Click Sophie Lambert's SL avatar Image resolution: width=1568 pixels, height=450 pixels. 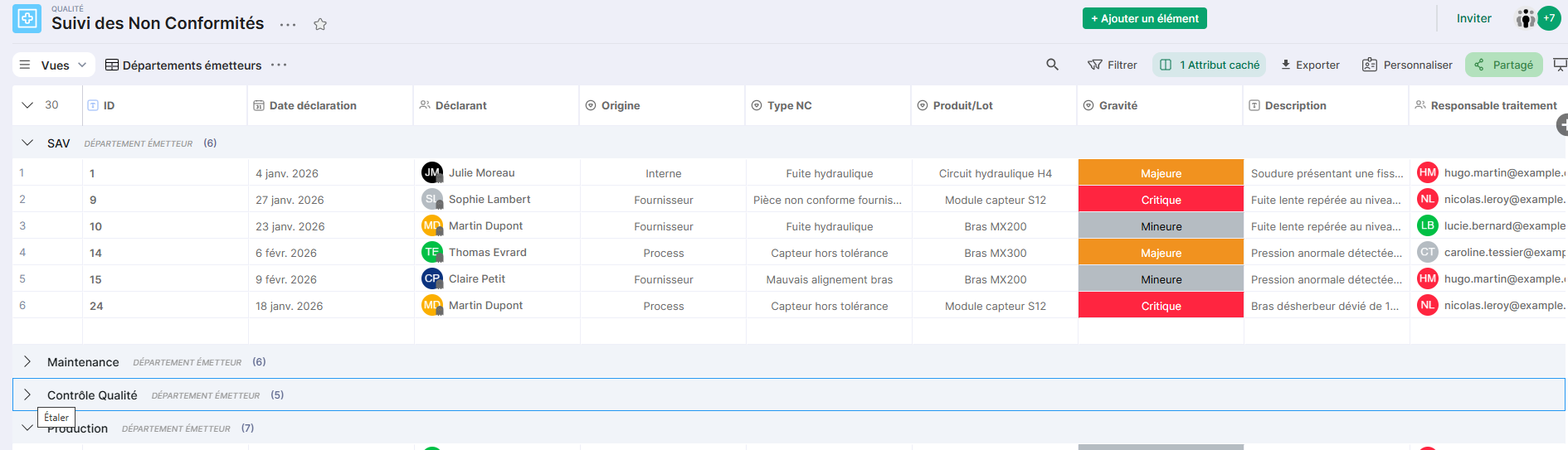(432, 199)
